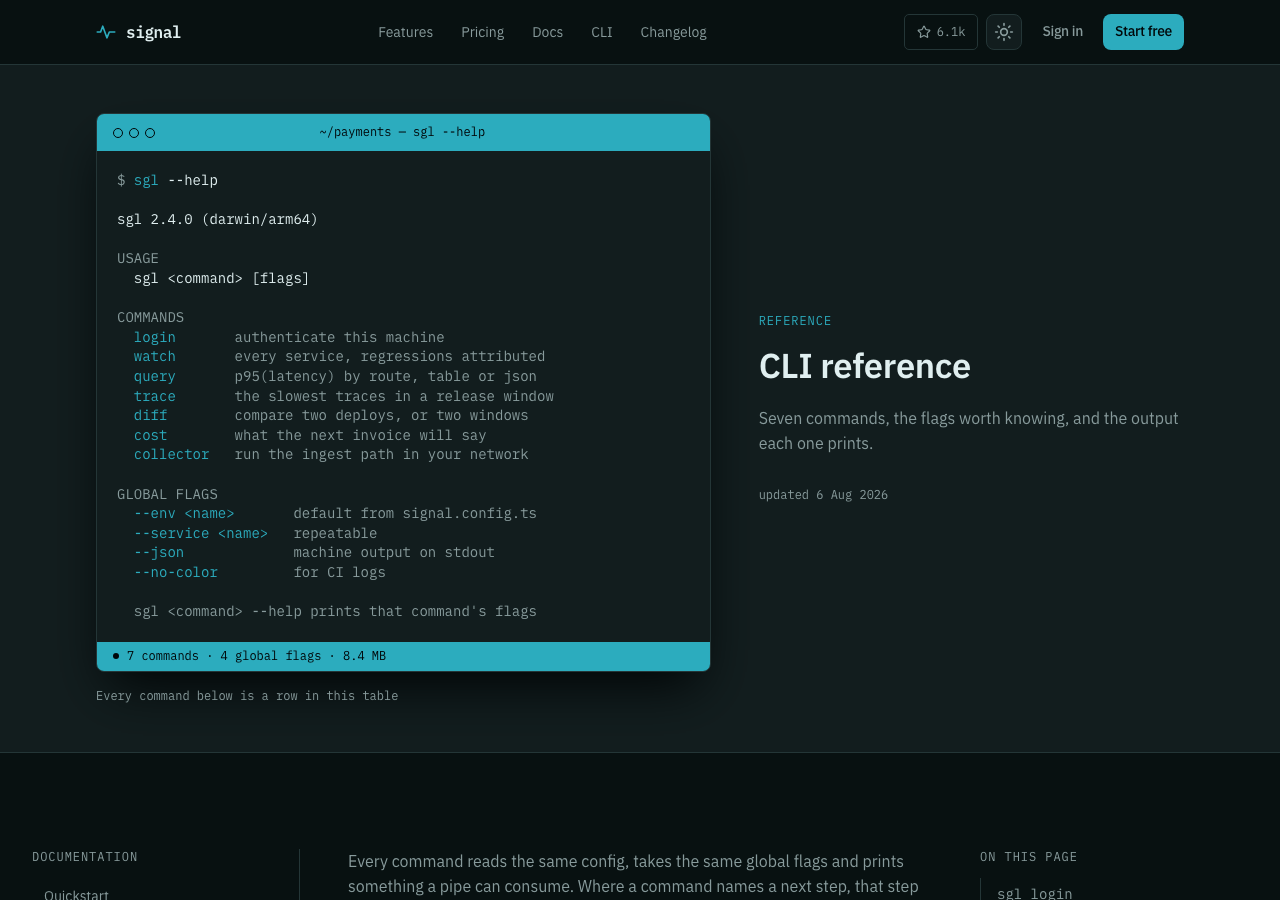The image size is (1280, 900).
Task: Click the 6.1k stars count
Action: (951, 32)
